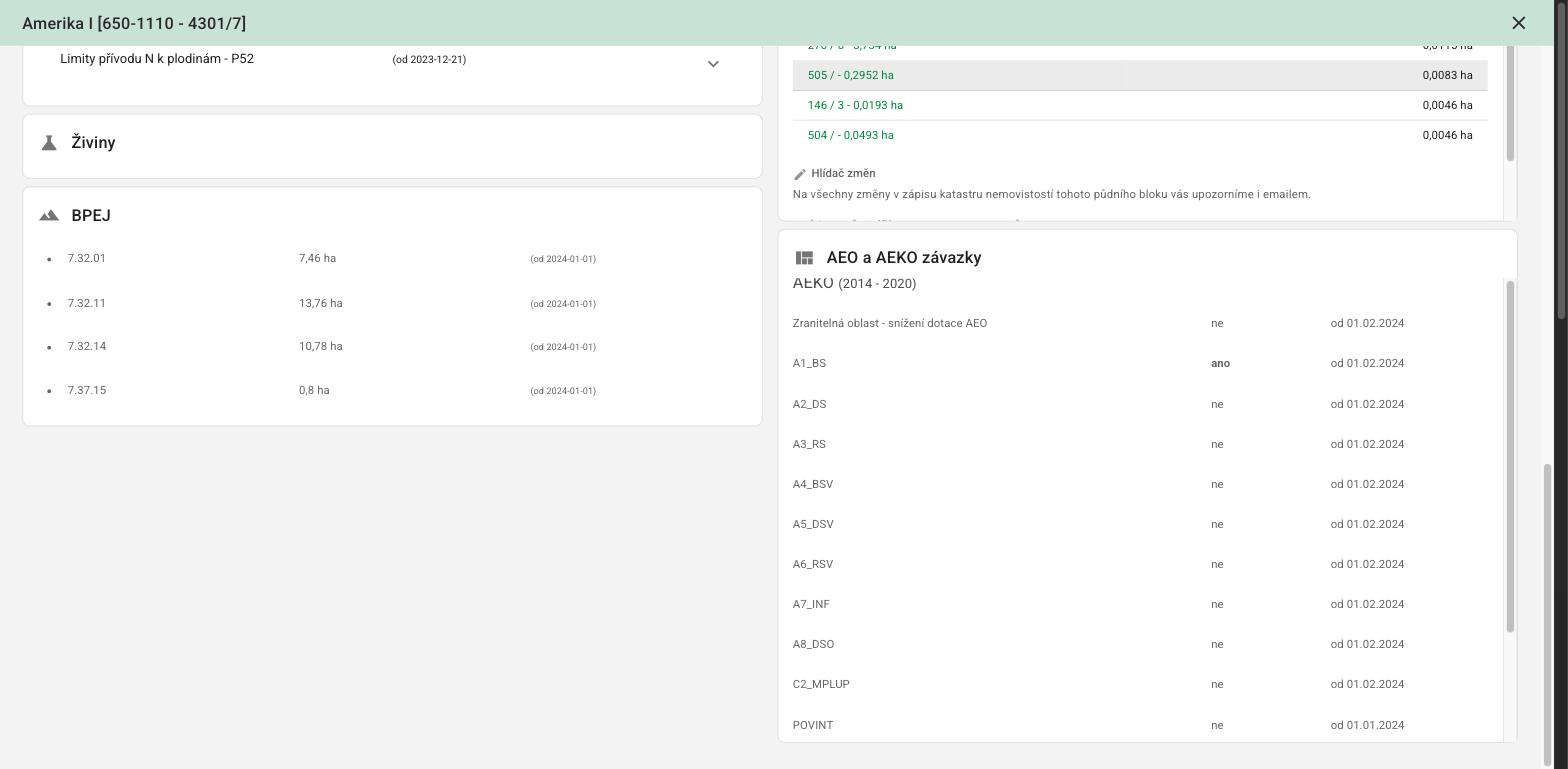Select BPEJ code 7.32.14

click(x=87, y=346)
